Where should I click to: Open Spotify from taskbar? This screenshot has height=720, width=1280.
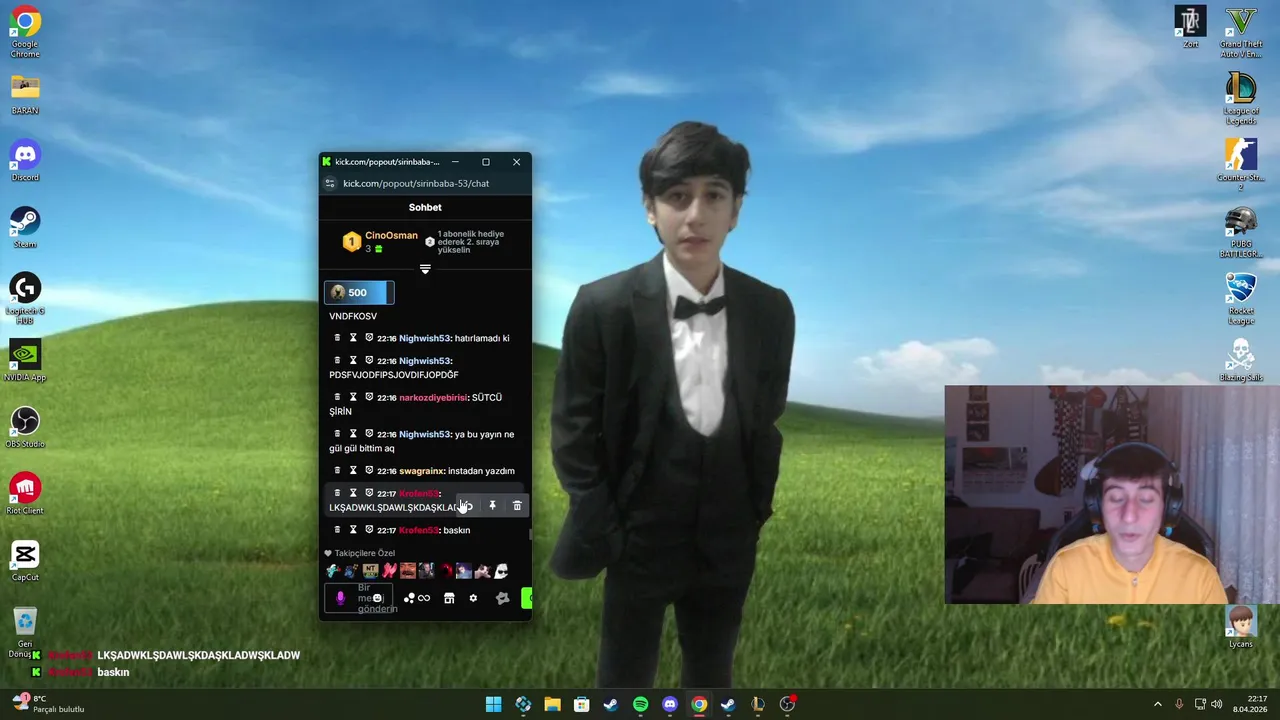point(640,704)
